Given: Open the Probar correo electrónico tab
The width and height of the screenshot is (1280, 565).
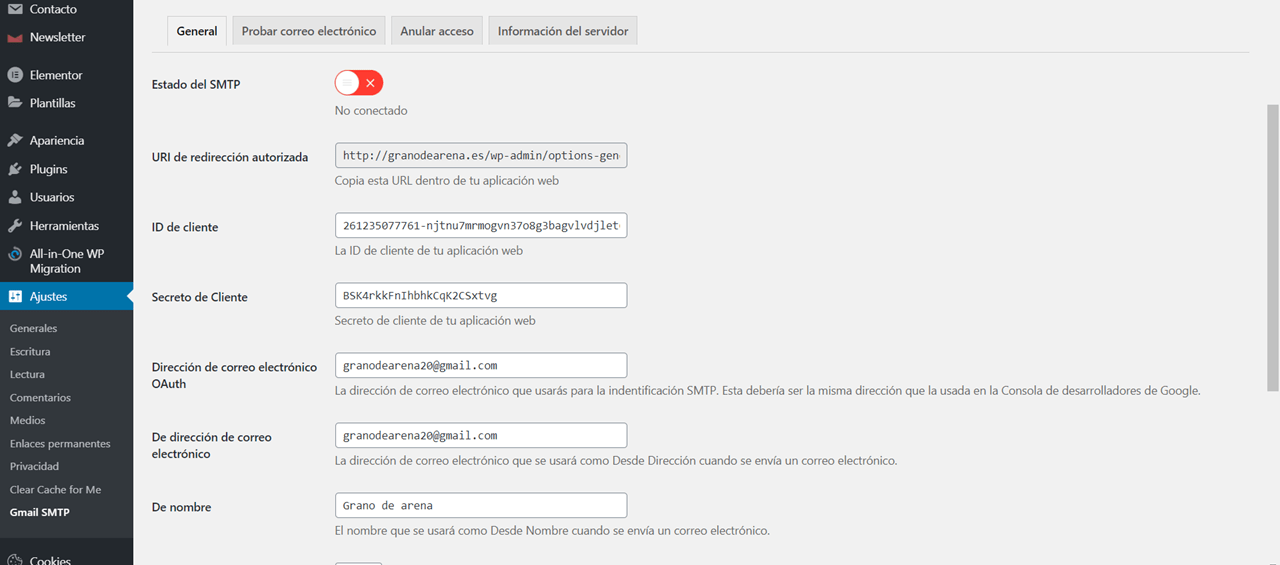Looking at the screenshot, I should click(x=309, y=31).
